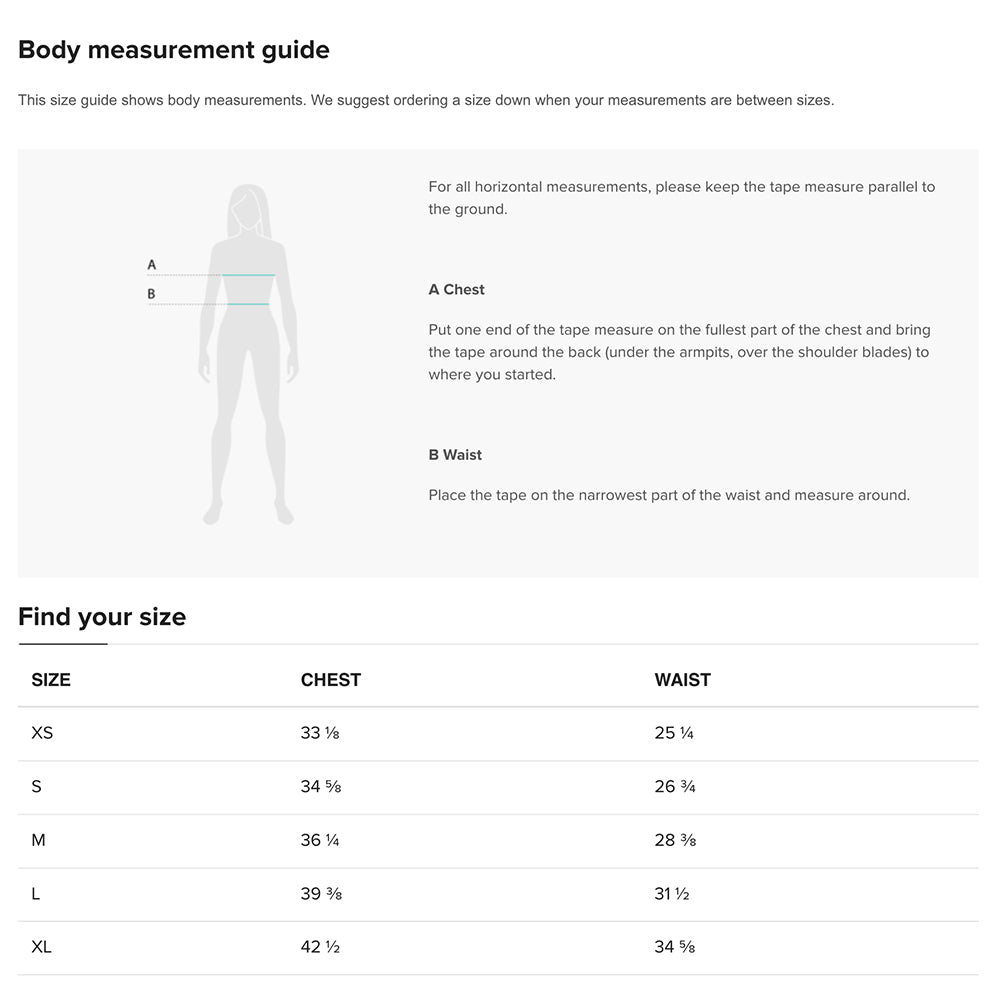The image size is (1000, 1000).
Task: Click the A Chest instruction heading
Action: click(x=457, y=290)
